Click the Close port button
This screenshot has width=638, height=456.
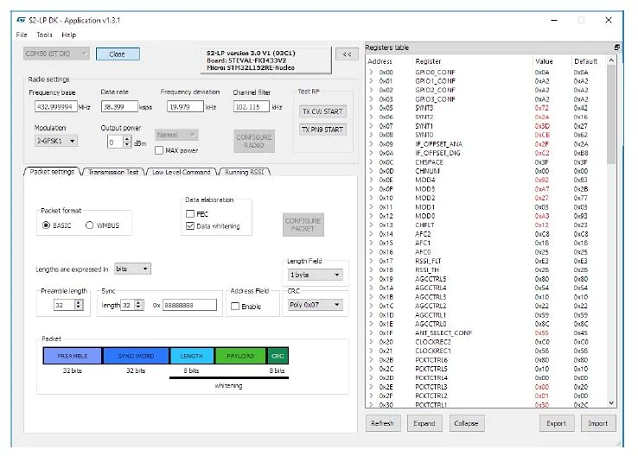pos(117,54)
